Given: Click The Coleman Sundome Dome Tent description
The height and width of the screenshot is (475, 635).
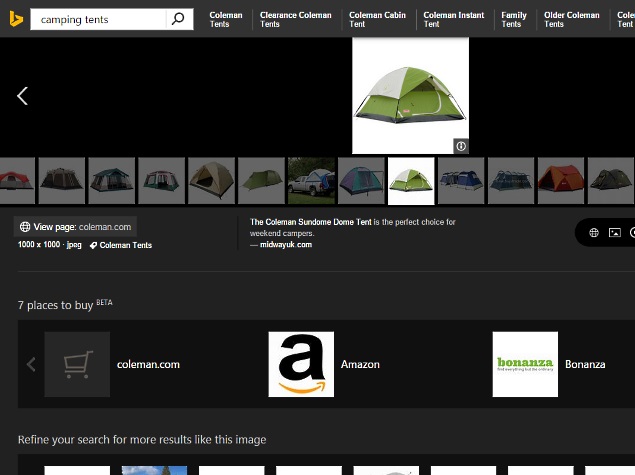Looking at the screenshot, I should click(x=352, y=228).
